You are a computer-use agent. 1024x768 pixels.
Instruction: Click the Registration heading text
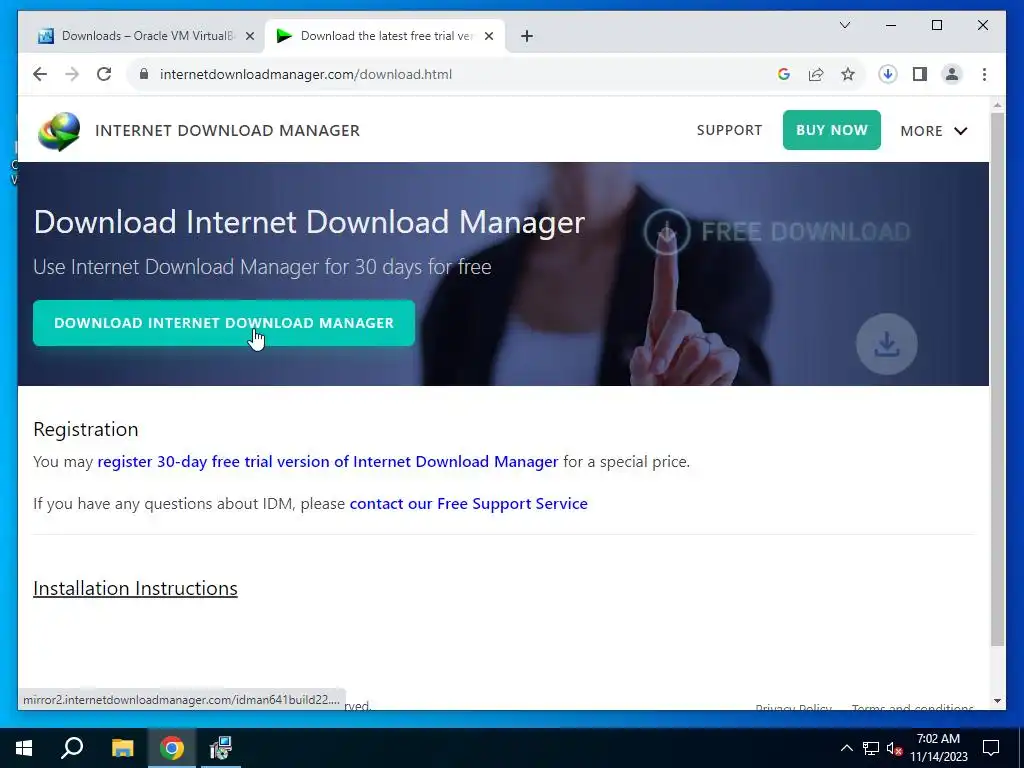tap(86, 429)
